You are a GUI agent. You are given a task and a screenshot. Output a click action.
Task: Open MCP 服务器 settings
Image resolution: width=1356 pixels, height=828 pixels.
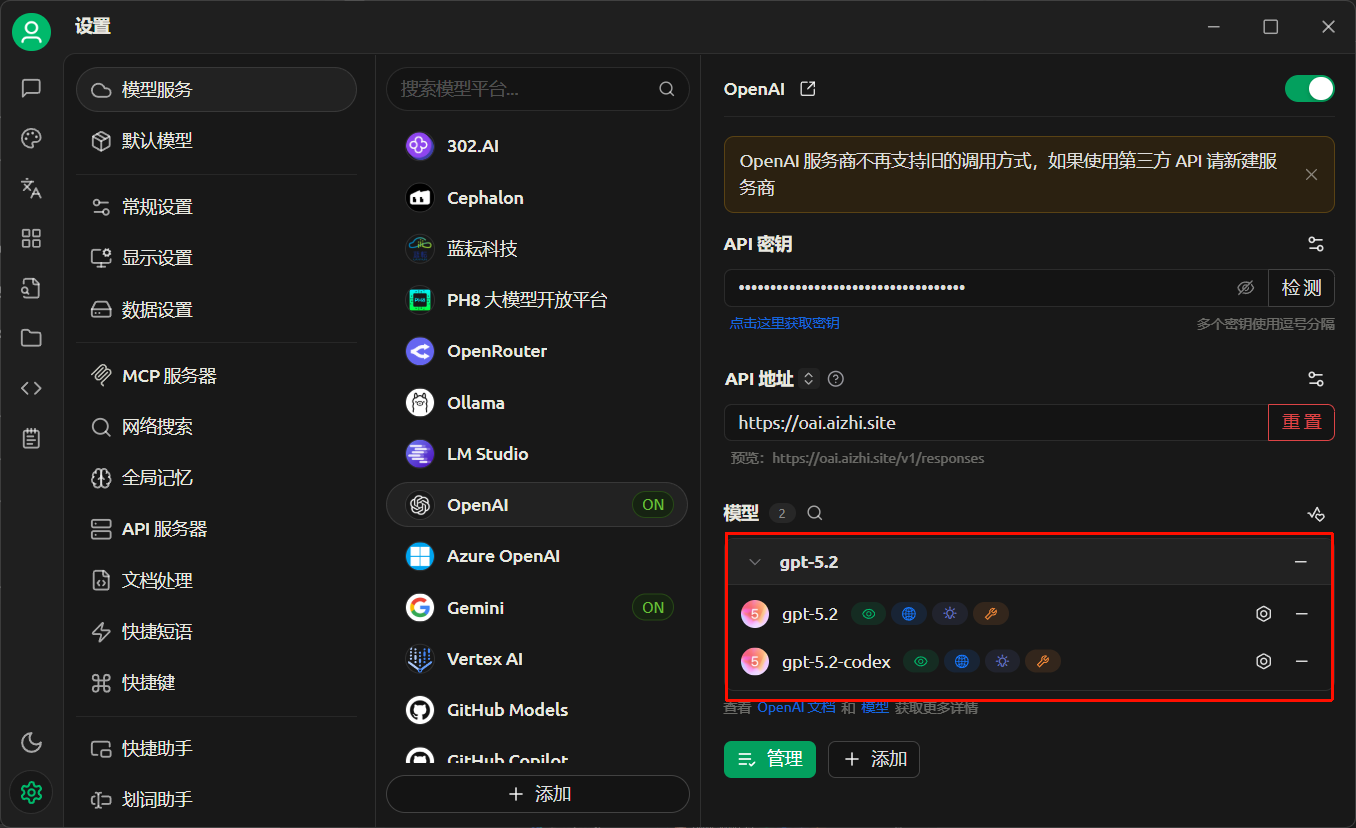pyautogui.click(x=216, y=376)
